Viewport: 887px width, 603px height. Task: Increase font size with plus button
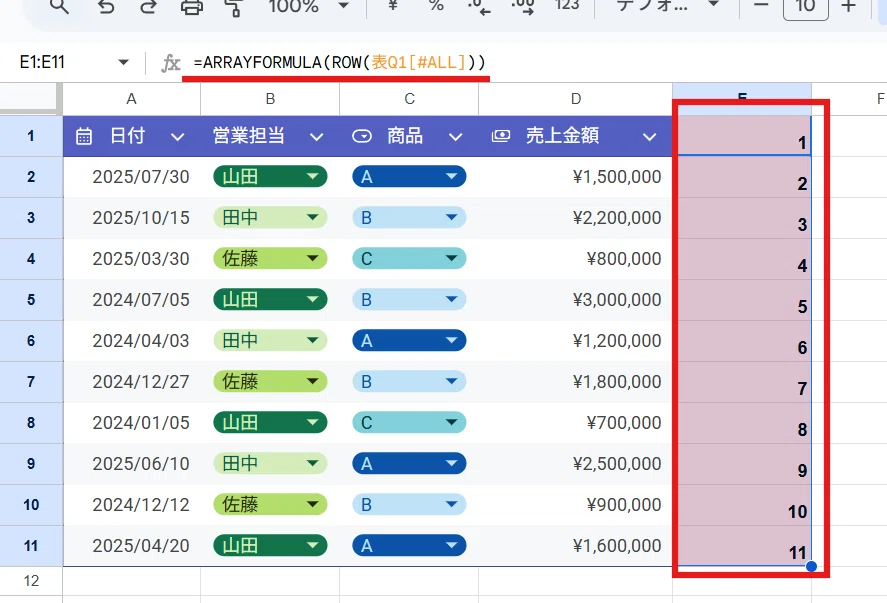[x=849, y=6]
